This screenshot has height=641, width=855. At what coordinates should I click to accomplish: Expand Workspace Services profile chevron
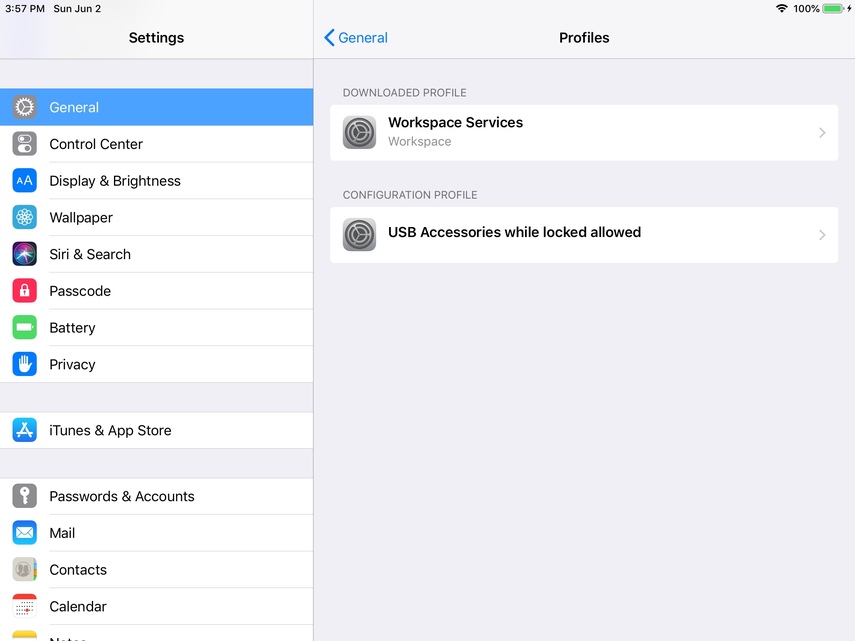click(822, 133)
